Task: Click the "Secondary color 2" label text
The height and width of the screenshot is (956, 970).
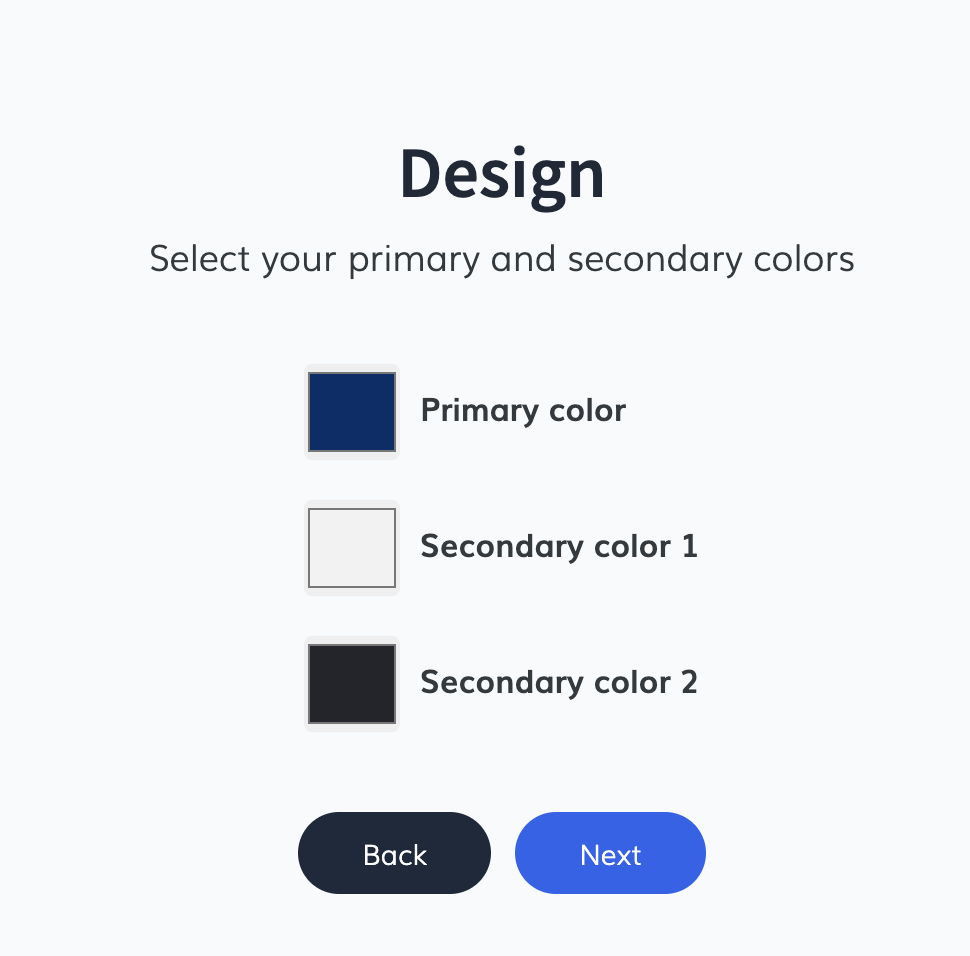Action: 558,683
